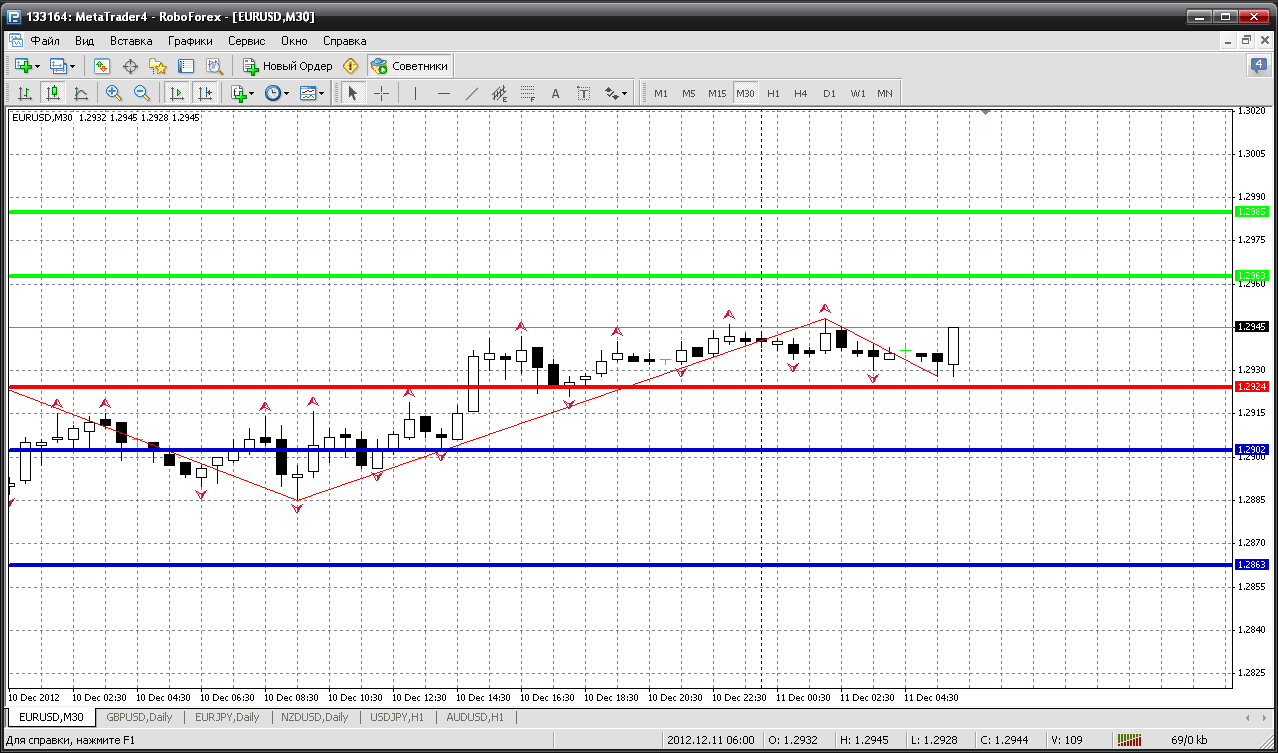The height and width of the screenshot is (753, 1278).
Task: Click the indicators list icon
Action: tap(239, 93)
